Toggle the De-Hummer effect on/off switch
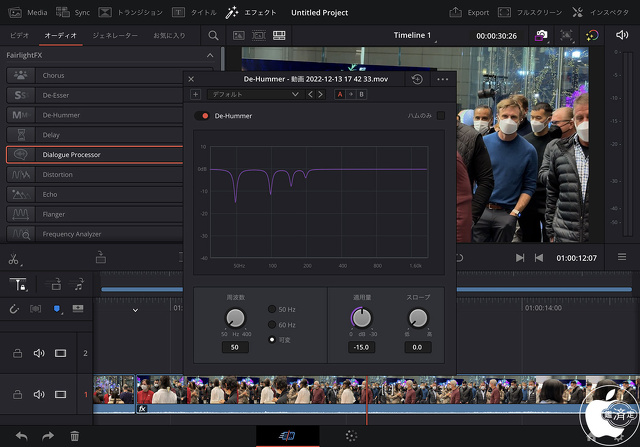The image size is (640, 447). [205, 116]
